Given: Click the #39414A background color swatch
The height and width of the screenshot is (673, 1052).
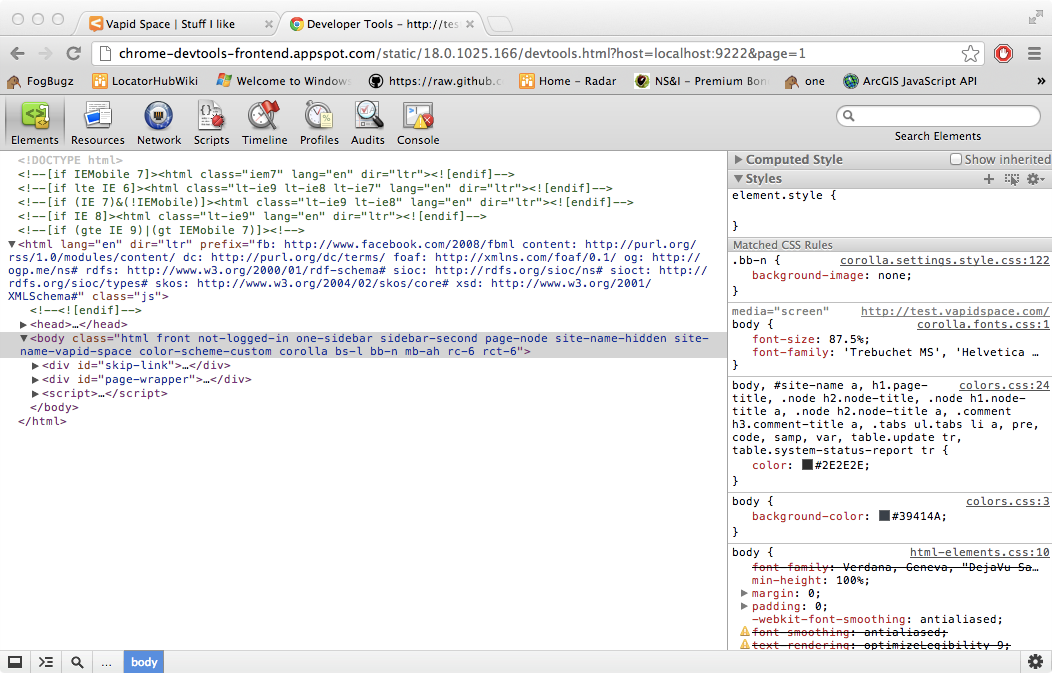Looking at the screenshot, I should [x=884, y=516].
